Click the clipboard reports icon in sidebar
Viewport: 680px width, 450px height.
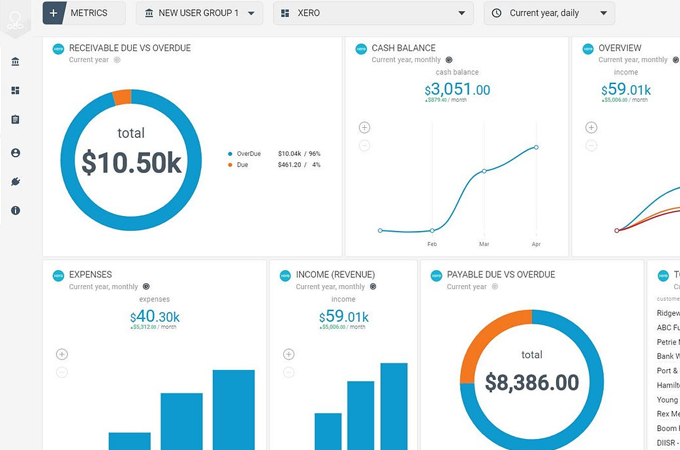point(15,120)
